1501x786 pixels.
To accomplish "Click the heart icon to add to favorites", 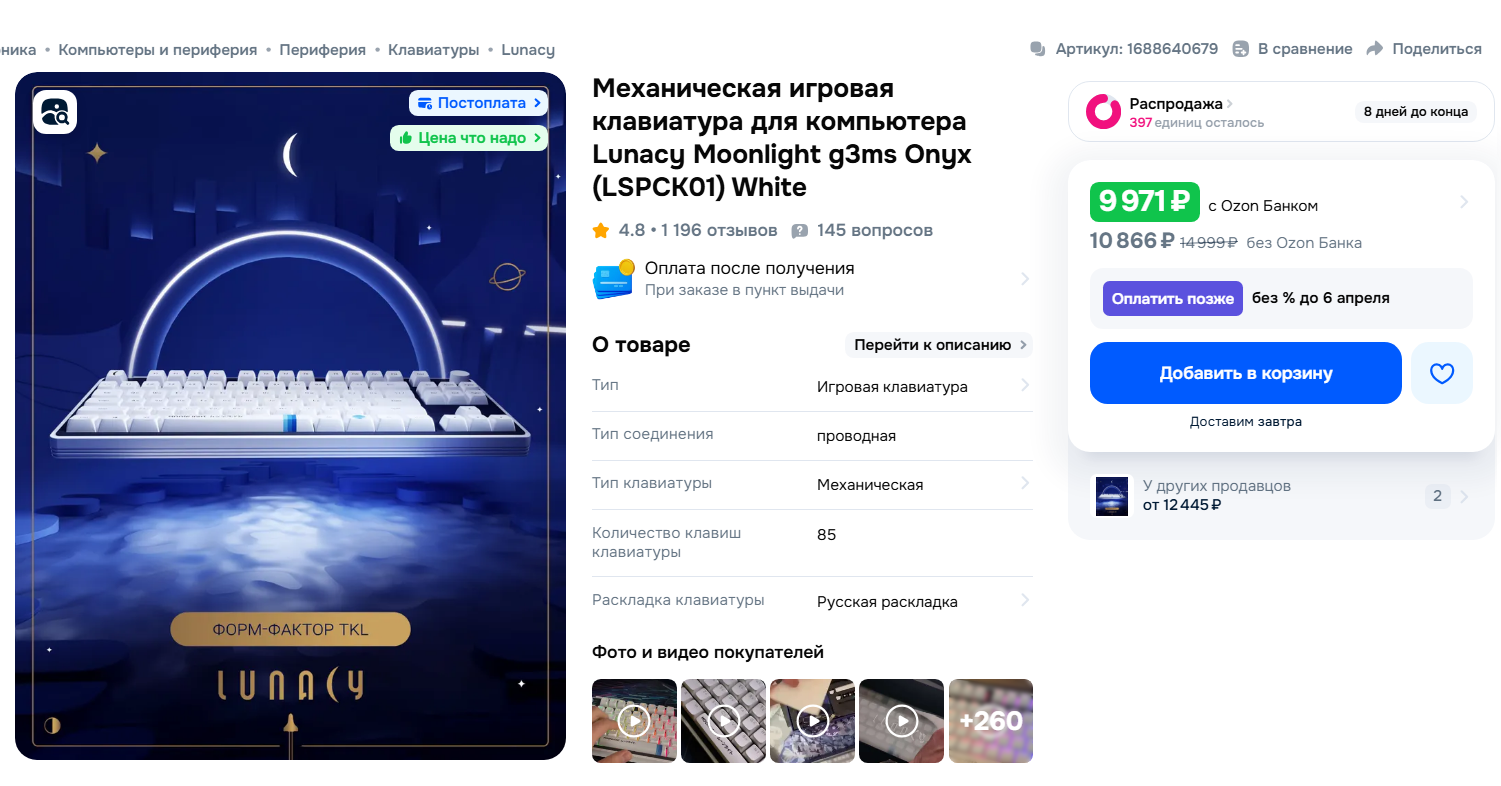I will [x=1441, y=373].
